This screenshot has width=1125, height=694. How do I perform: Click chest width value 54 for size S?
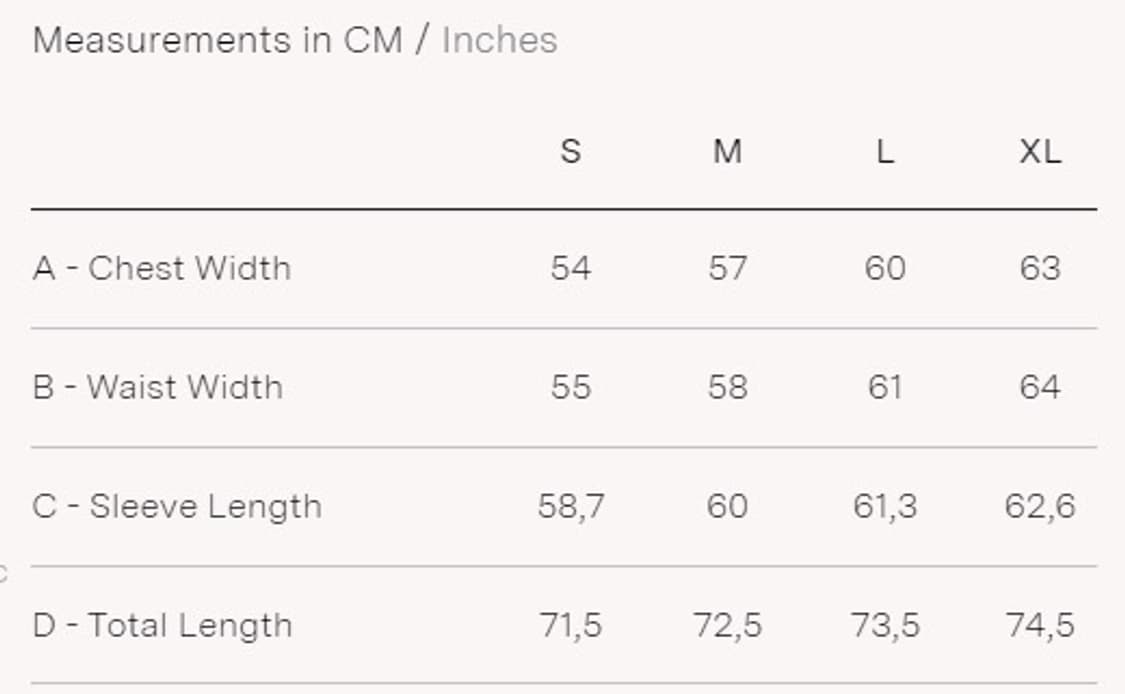(571, 268)
